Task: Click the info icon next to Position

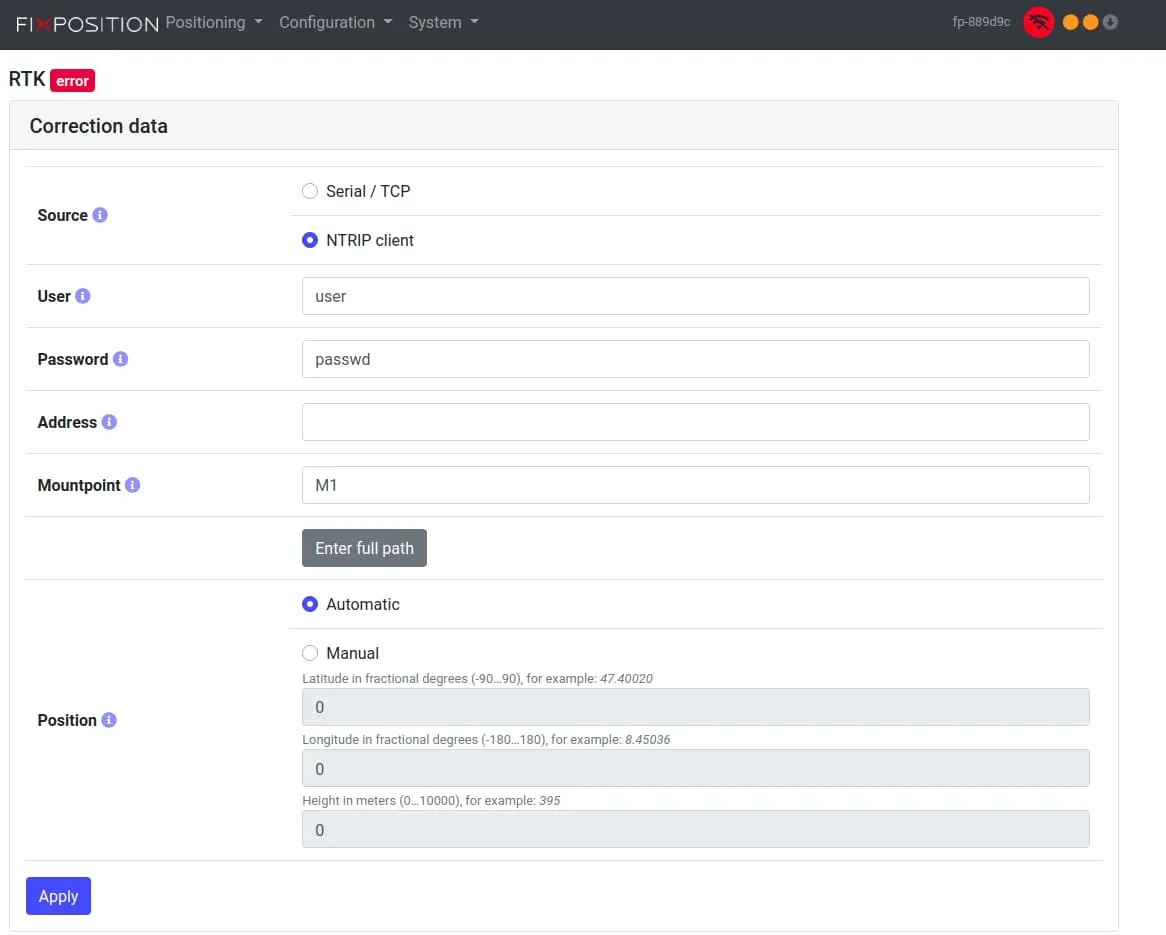Action: 109,720
